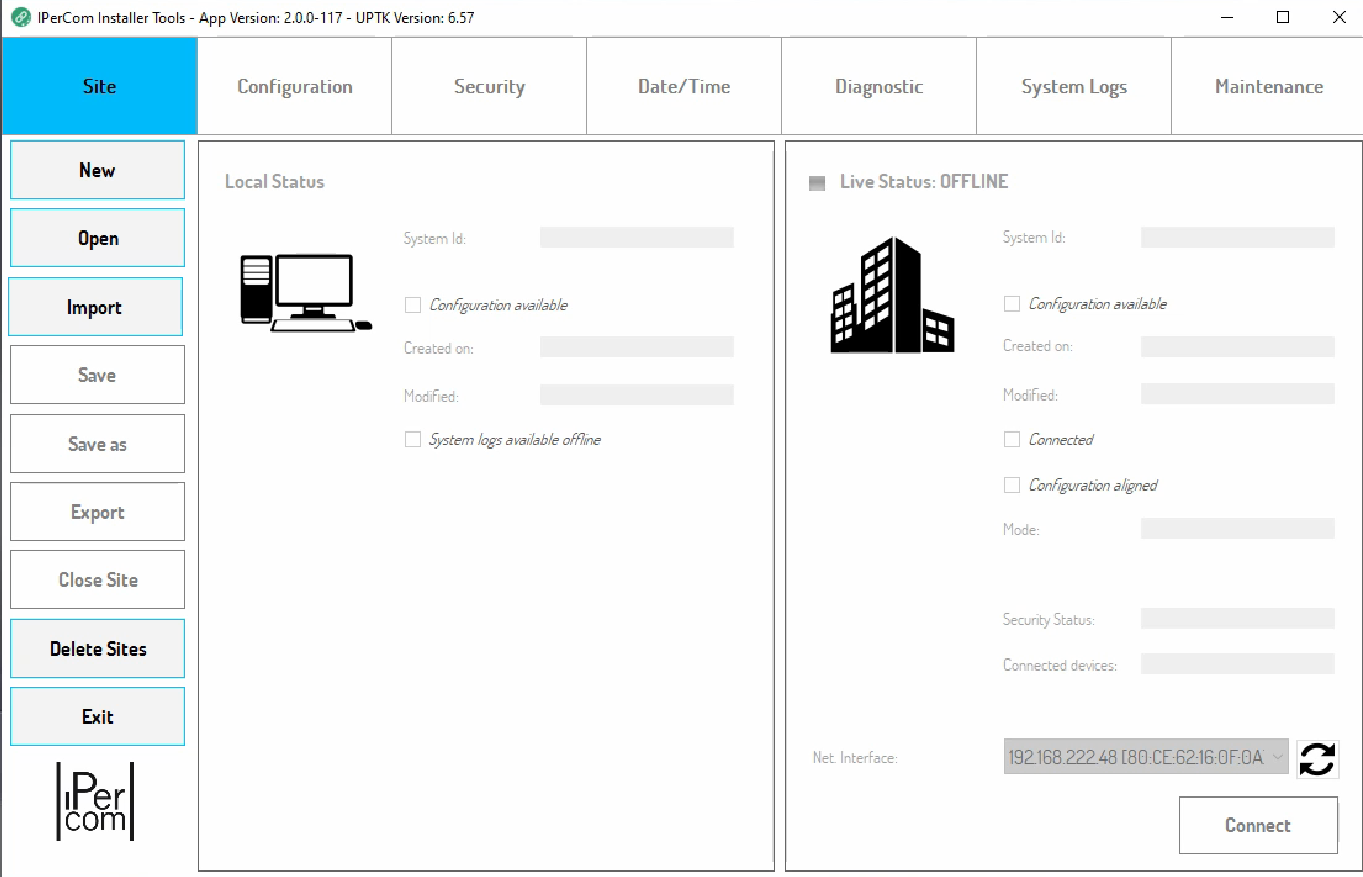Switch to the Configuration tab

(x=294, y=86)
